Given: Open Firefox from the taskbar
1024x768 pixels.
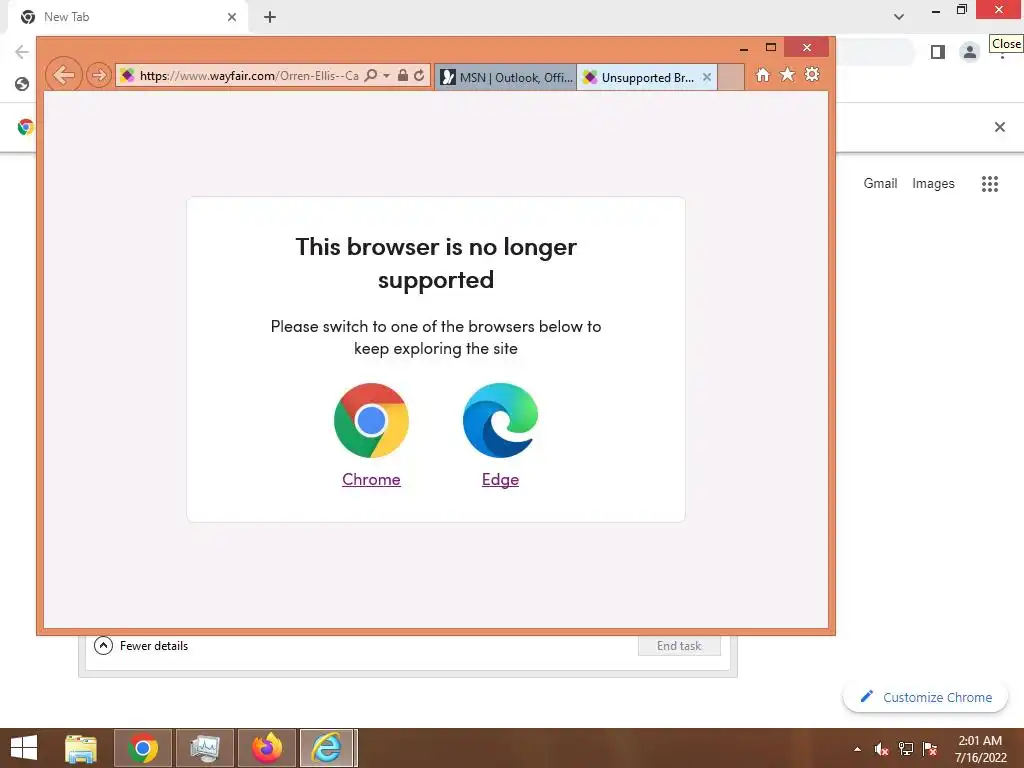Looking at the screenshot, I should (266, 748).
